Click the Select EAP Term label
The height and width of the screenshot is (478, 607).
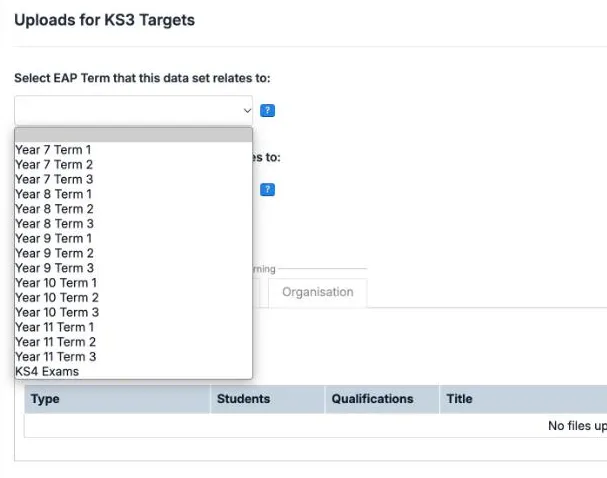142,78
